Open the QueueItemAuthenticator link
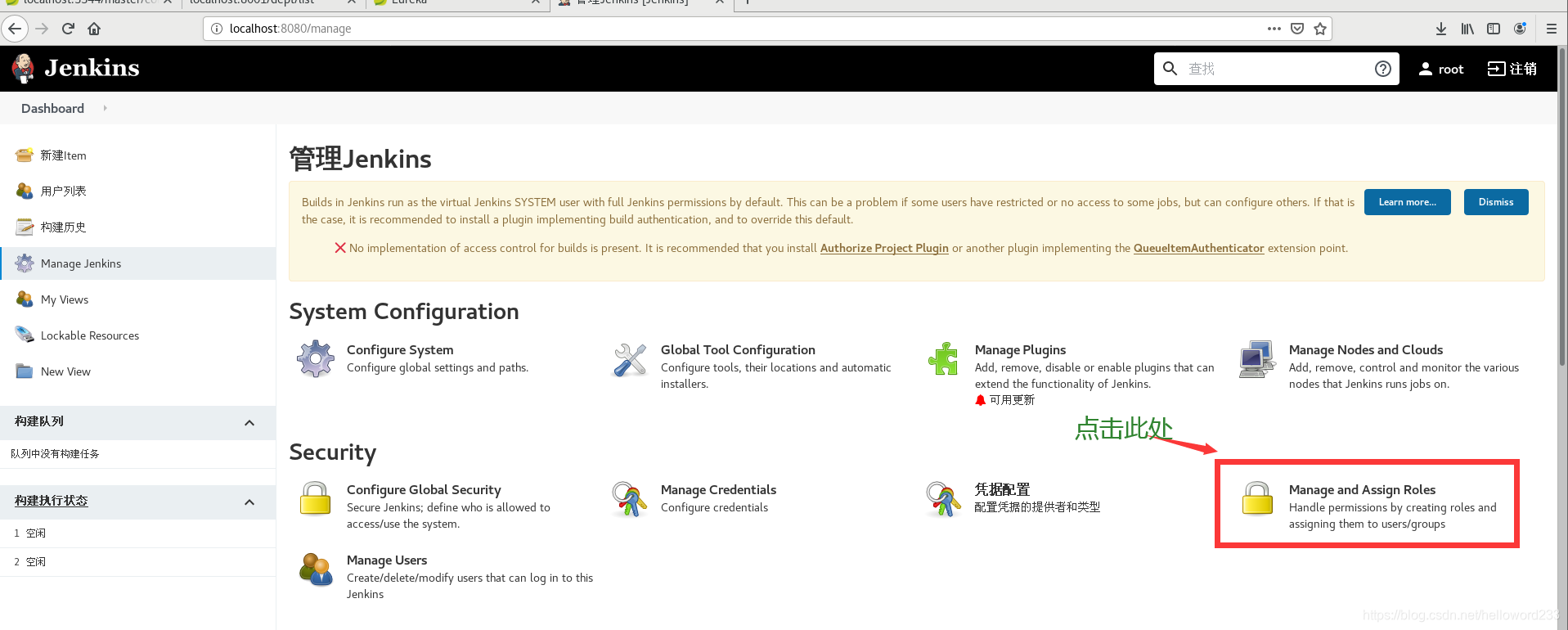The height and width of the screenshot is (630, 1568). point(1198,248)
